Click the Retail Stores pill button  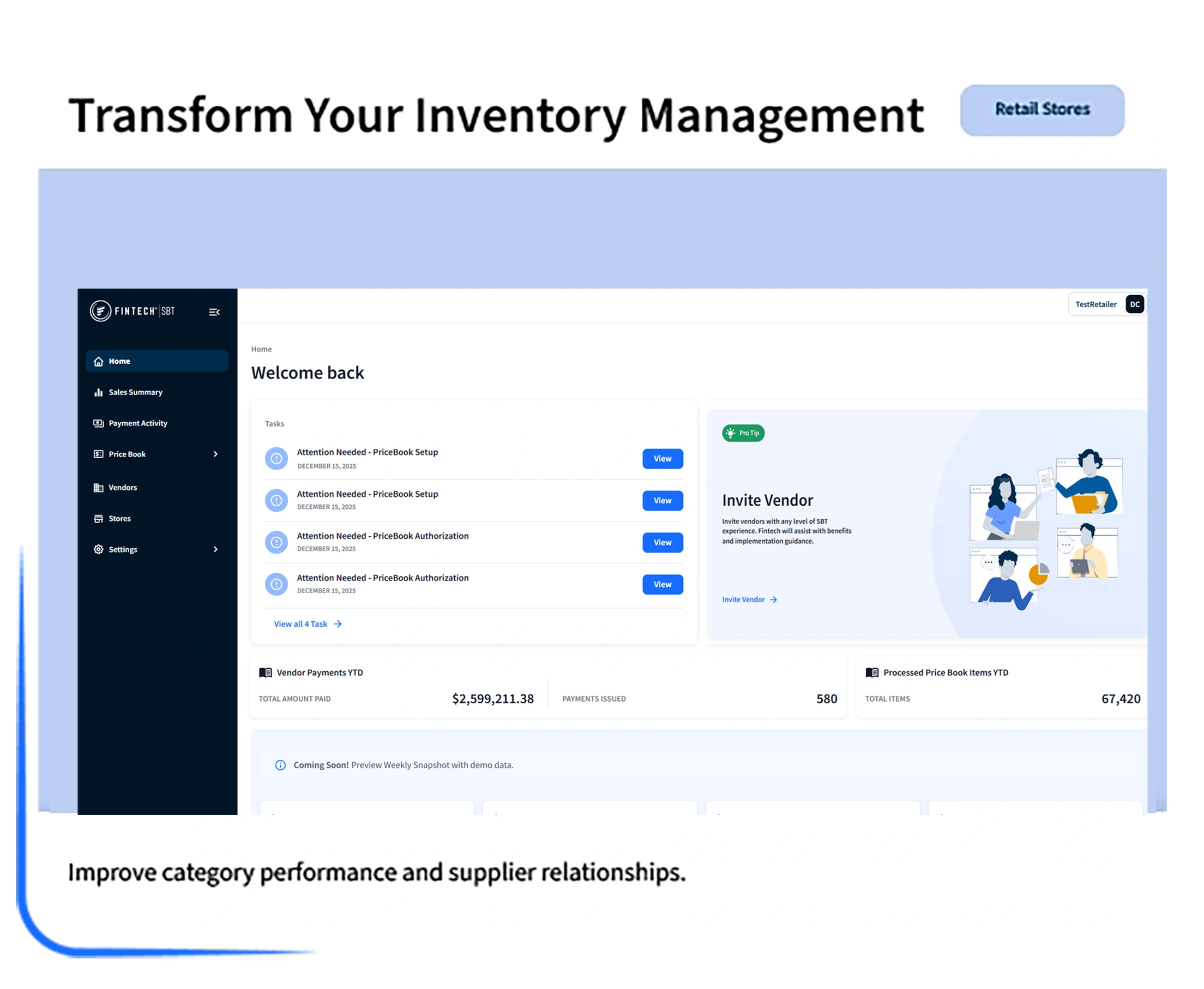(x=1042, y=110)
